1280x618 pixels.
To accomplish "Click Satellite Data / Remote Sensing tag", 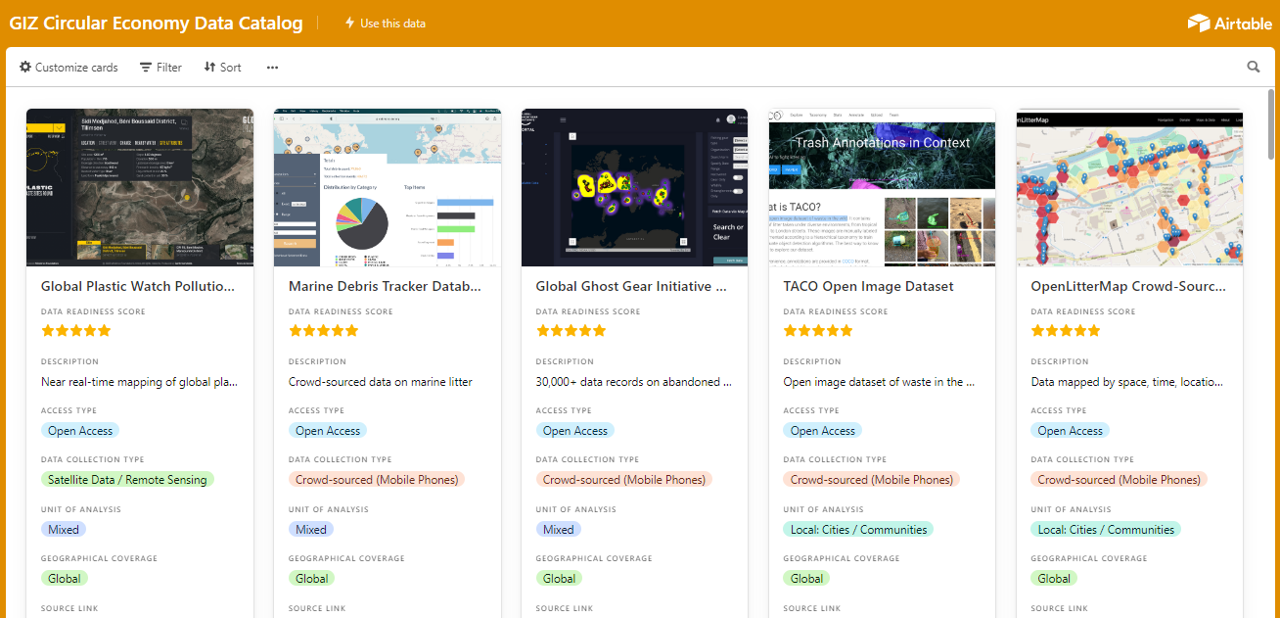I will [127, 480].
